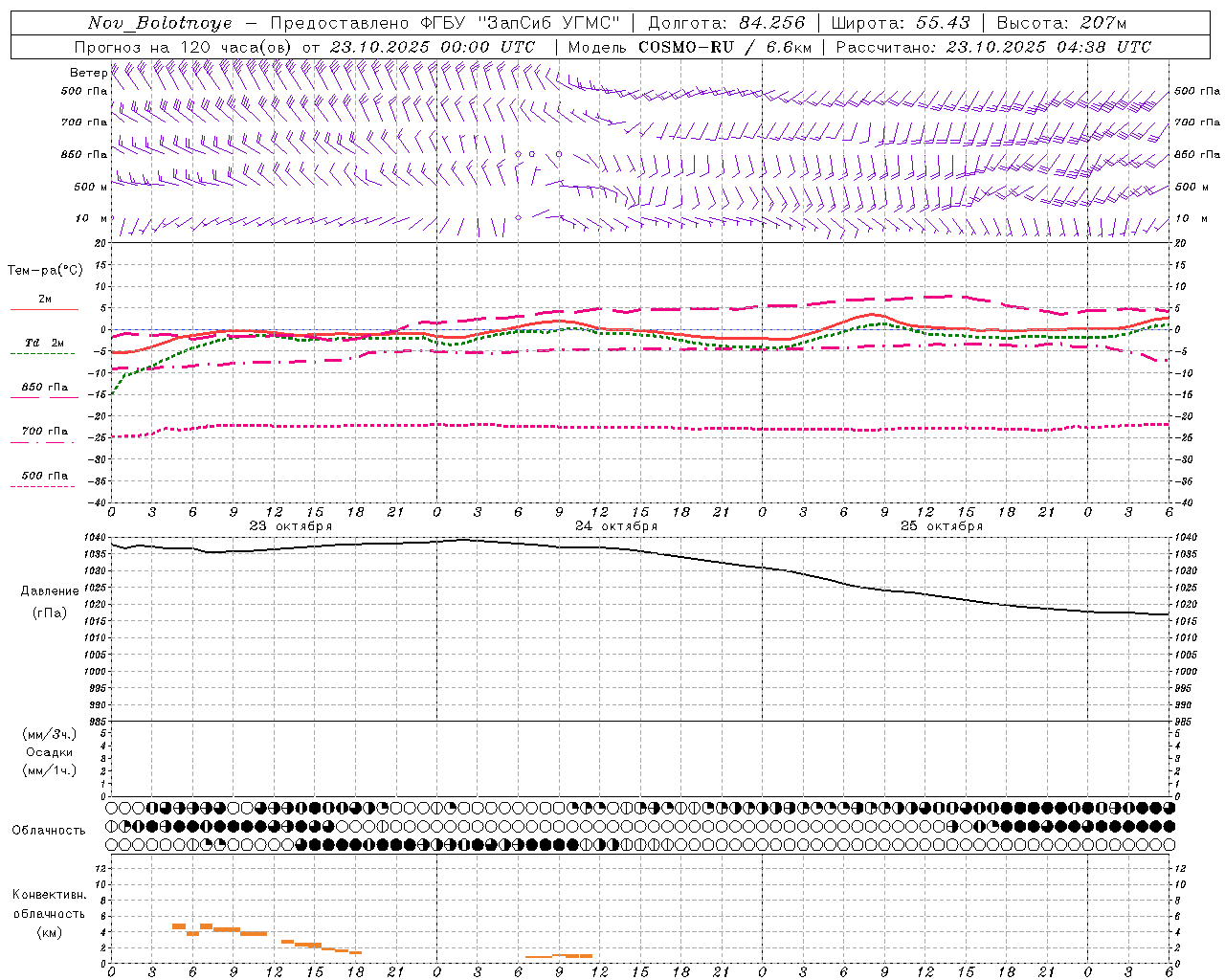Click the Облачность cloudiness label
The image size is (1225, 980).
[49, 830]
